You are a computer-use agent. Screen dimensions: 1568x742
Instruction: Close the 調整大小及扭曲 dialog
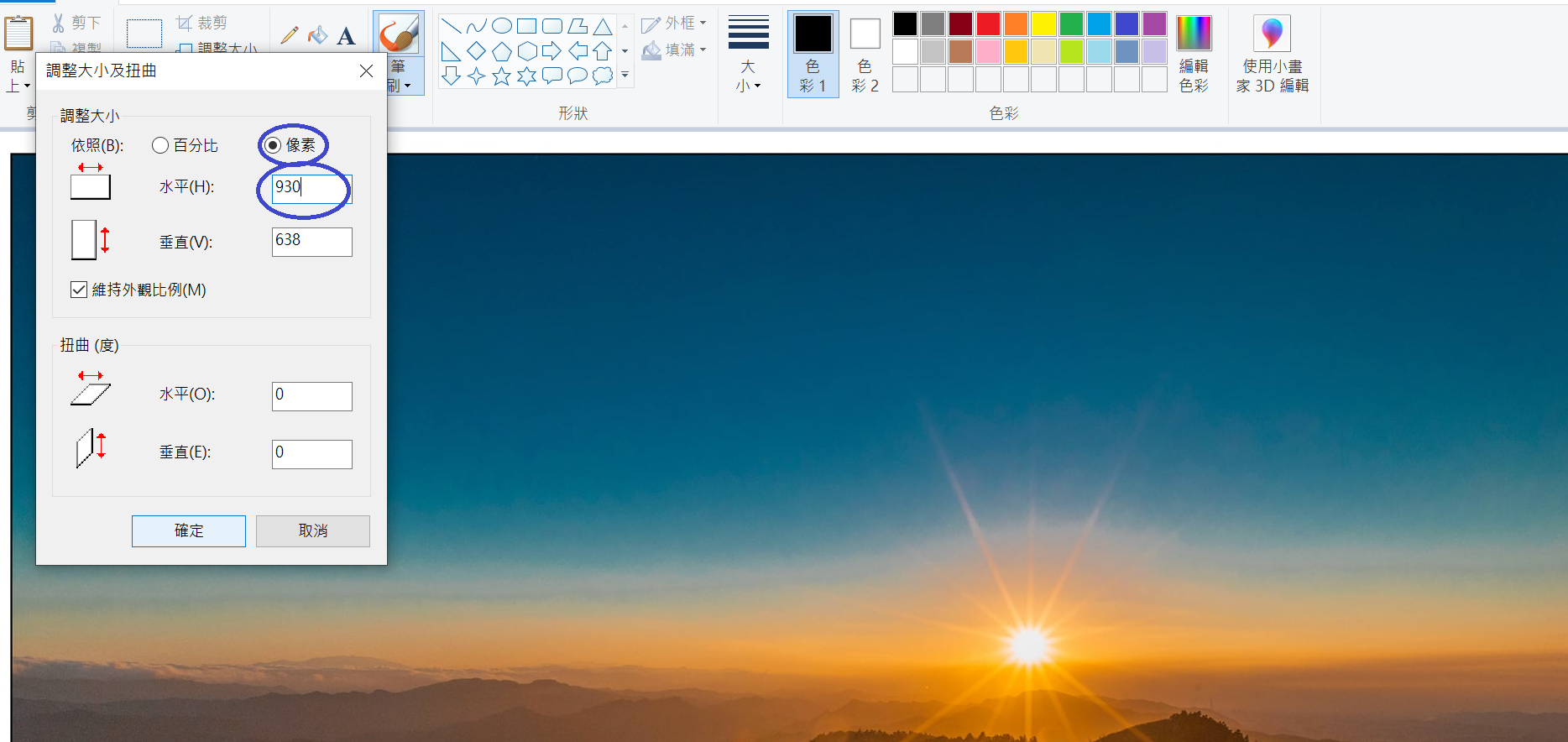point(366,71)
